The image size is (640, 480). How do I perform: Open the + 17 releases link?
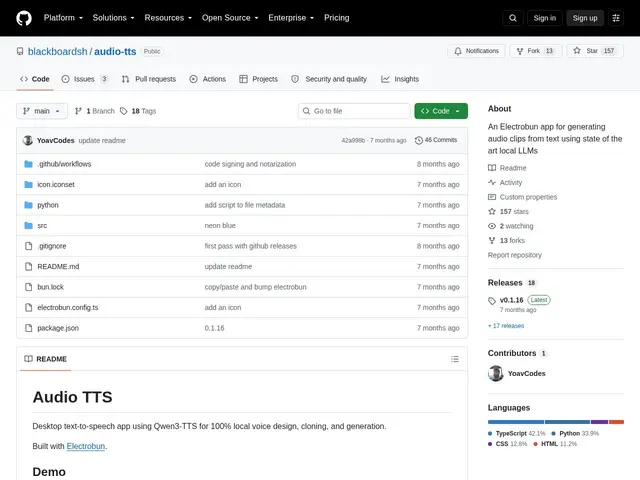click(x=506, y=326)
